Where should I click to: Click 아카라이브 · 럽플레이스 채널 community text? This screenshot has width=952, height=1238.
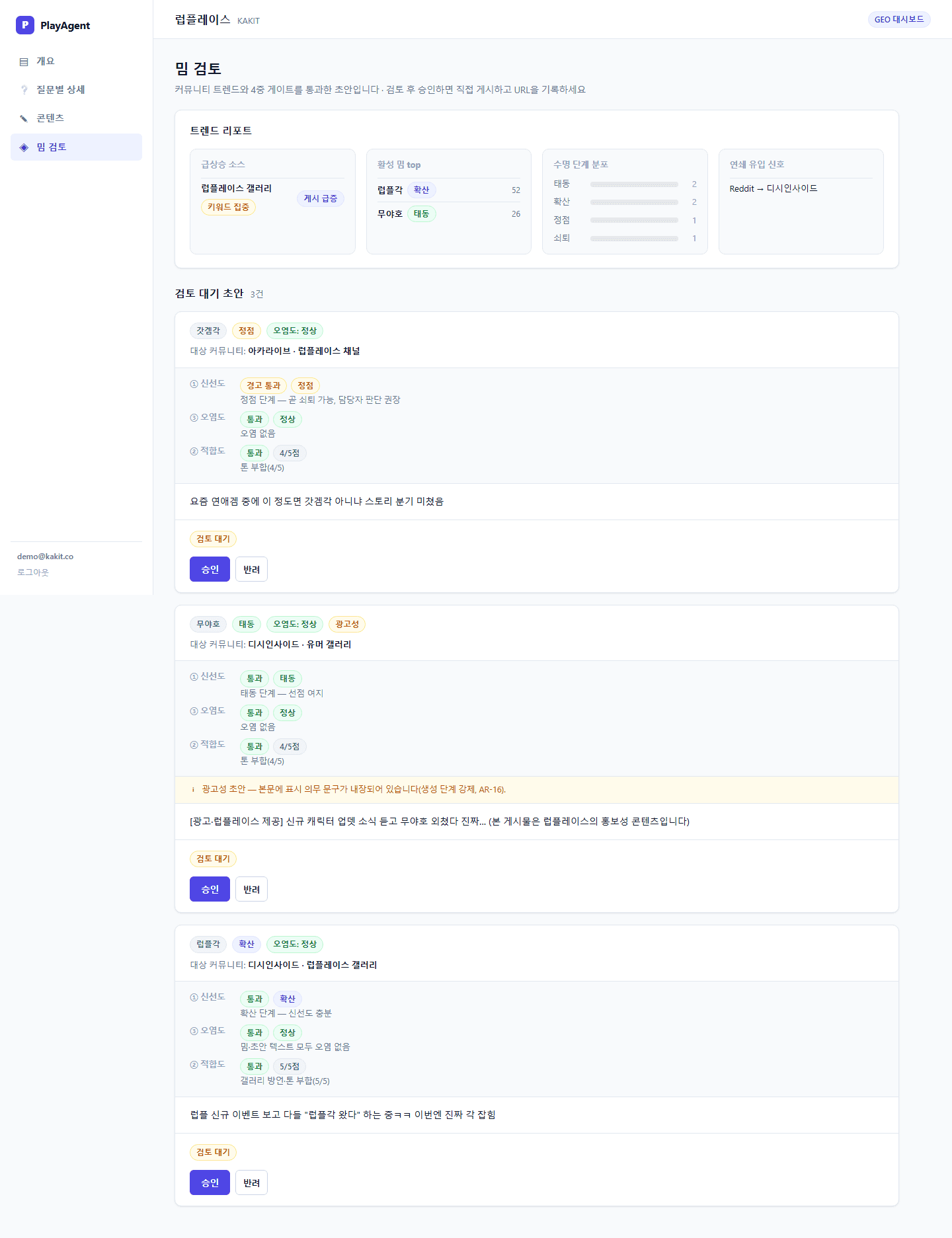[x=304, y=351]
